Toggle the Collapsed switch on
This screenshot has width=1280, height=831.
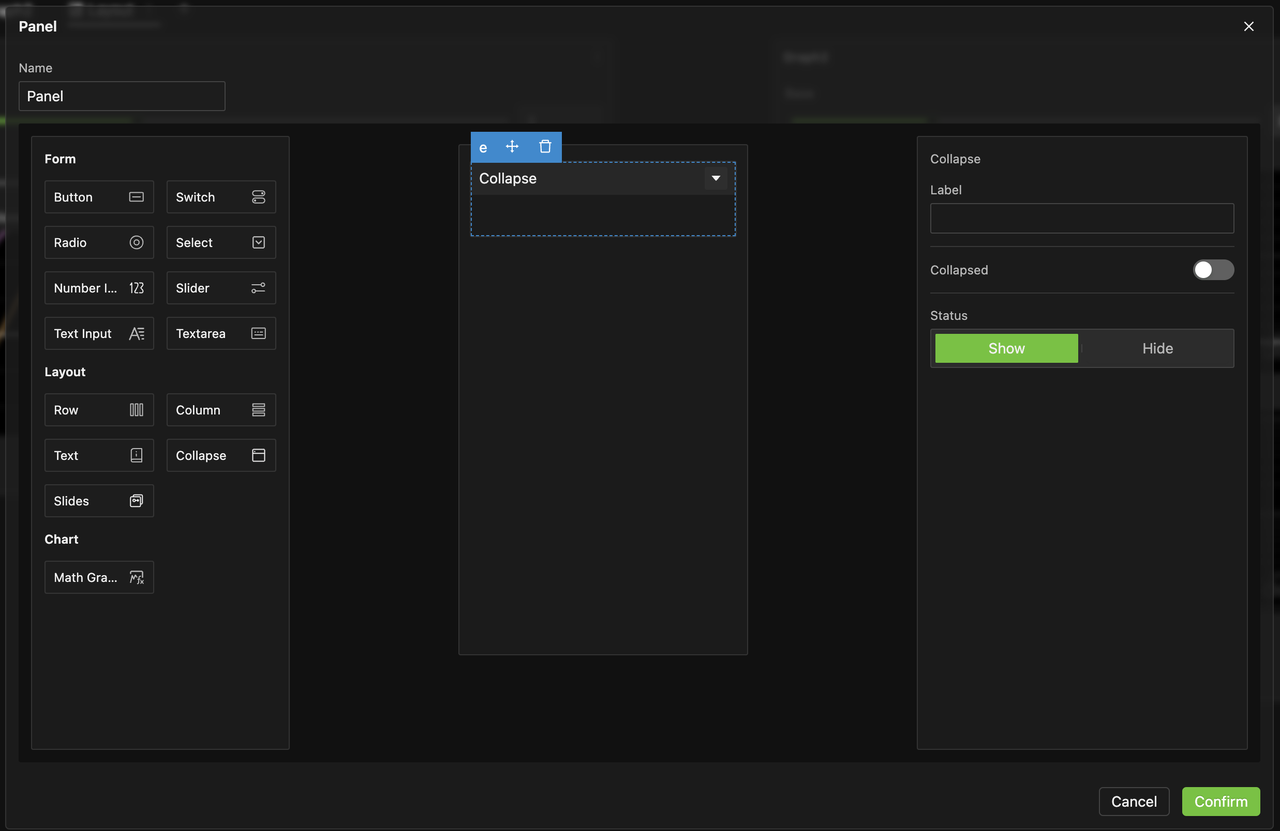(1212, 270)
